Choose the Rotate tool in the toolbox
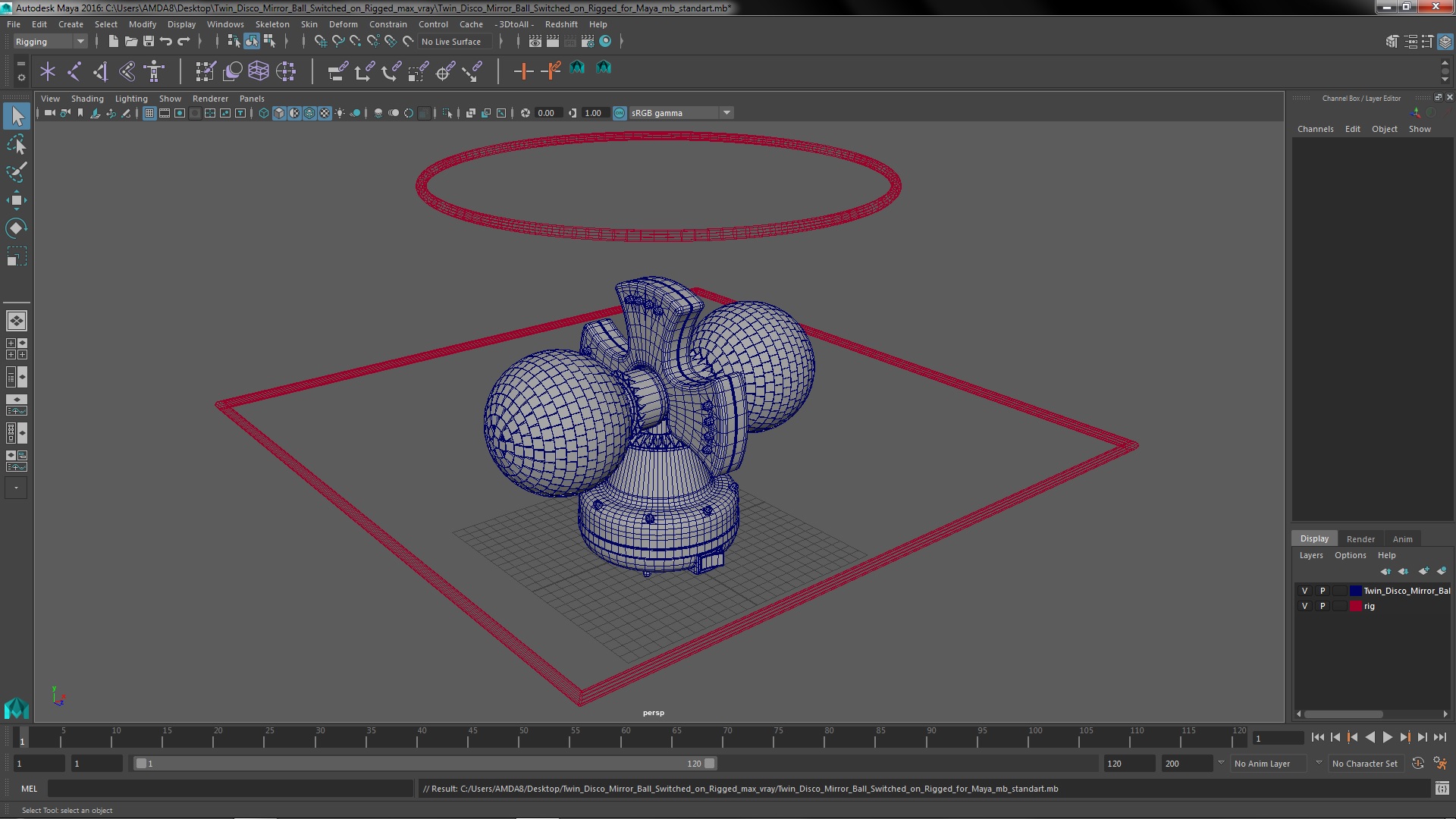Image resolution: width=1456 pixels, height=819 pixels. (x=17, y=228)
